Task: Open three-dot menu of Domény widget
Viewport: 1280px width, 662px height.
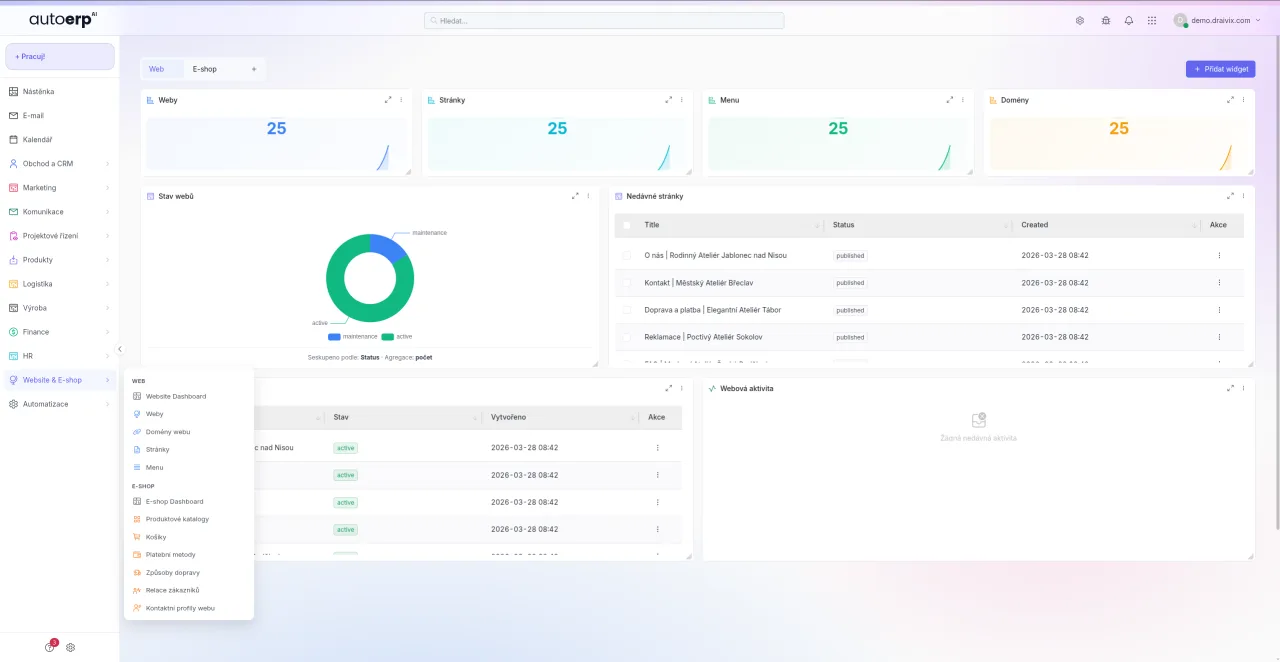Action: click(1244, 100)
